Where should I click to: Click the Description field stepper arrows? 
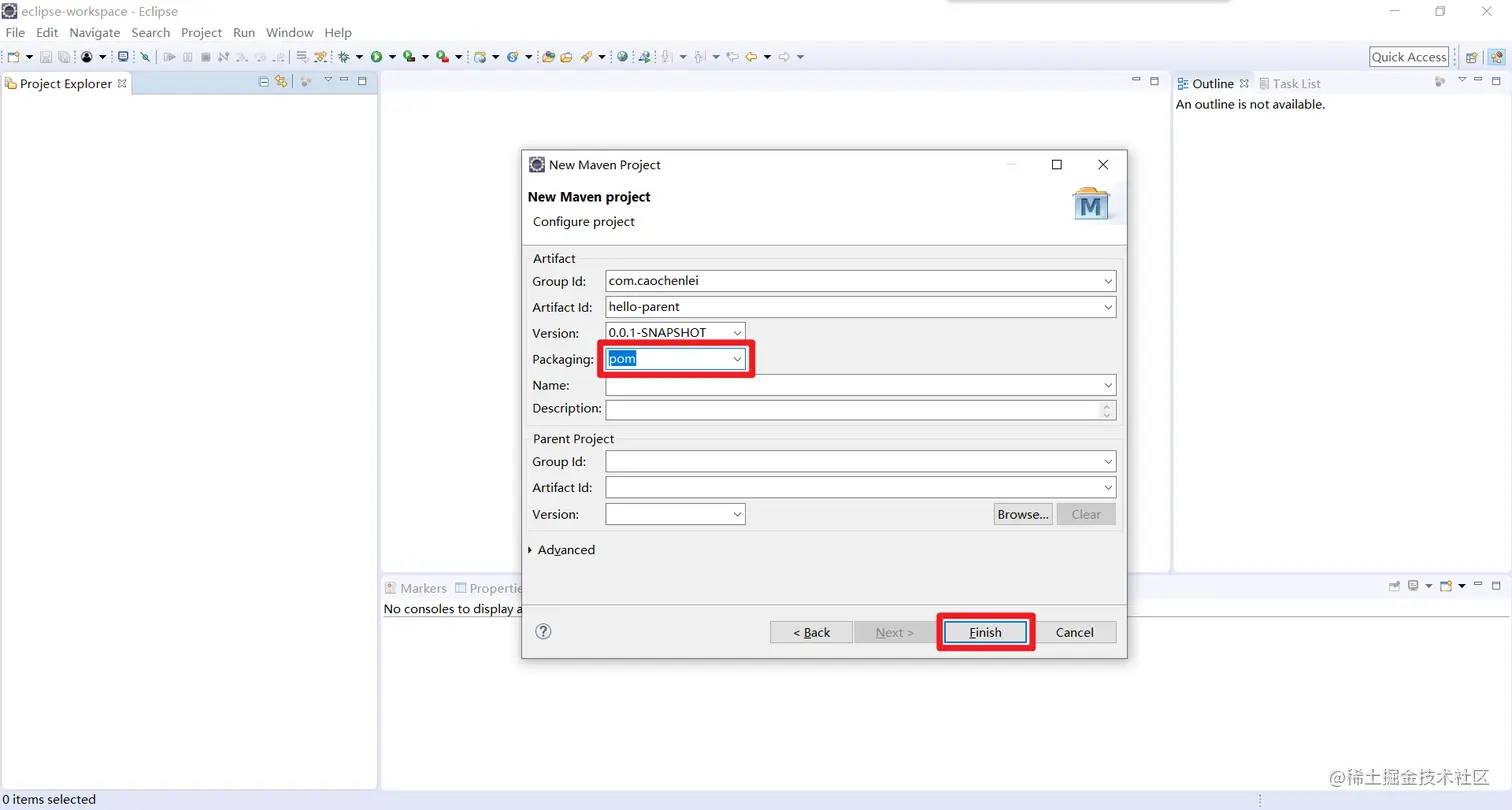1107,410
